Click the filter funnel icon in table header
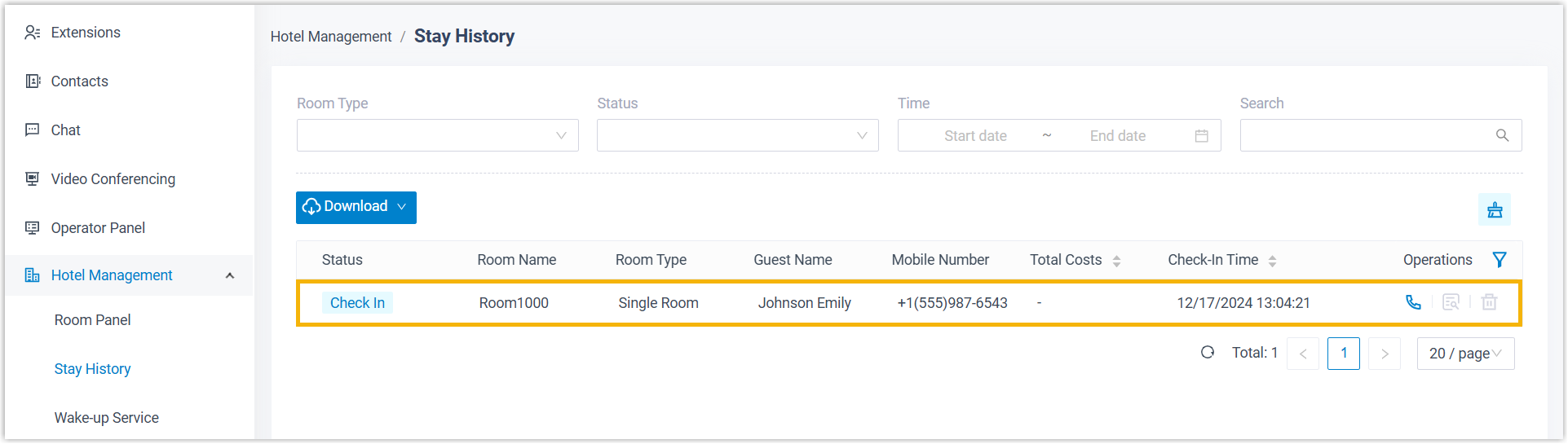The height and width of the screenshot is (444, 1568). 1499,260
